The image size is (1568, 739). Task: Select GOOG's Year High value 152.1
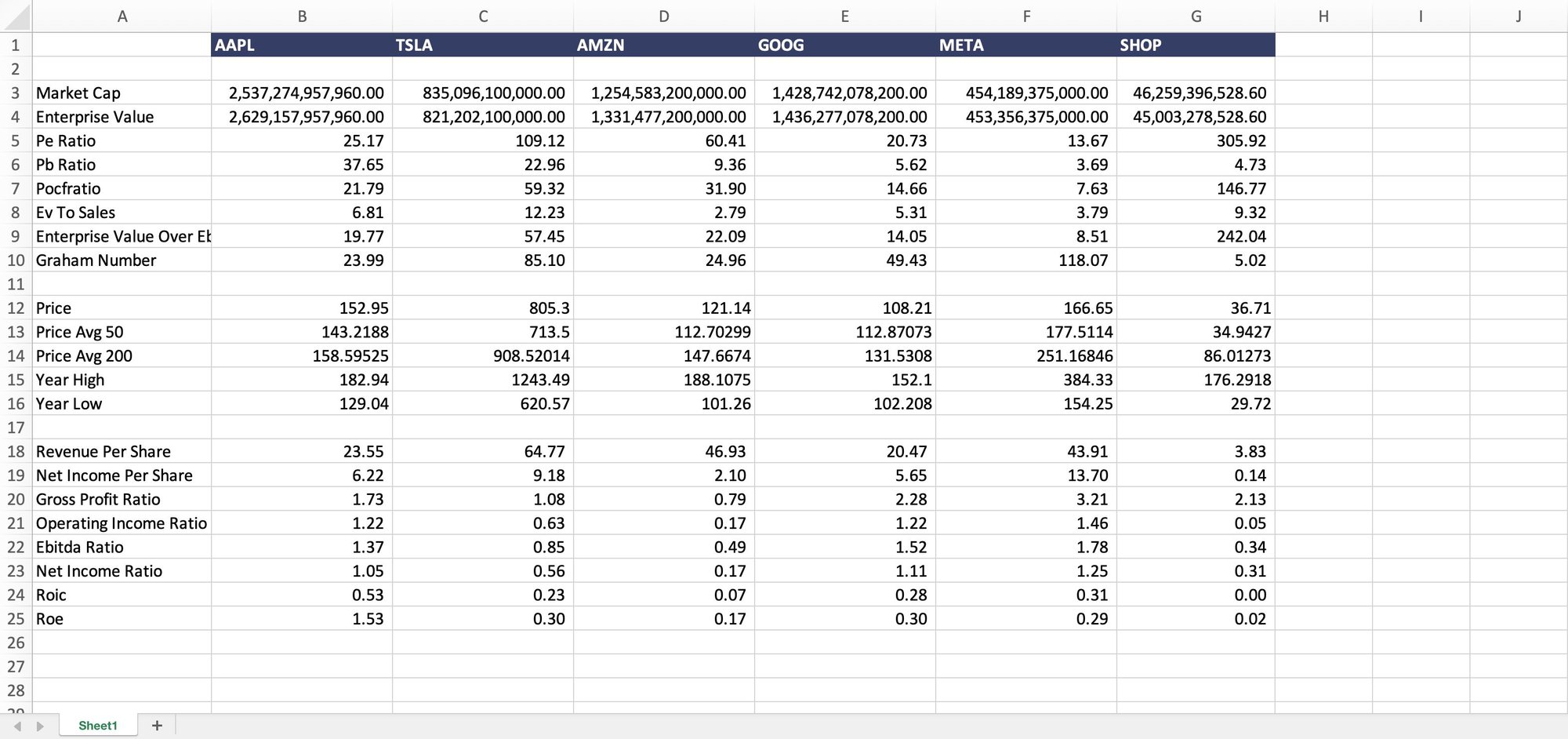844,379
